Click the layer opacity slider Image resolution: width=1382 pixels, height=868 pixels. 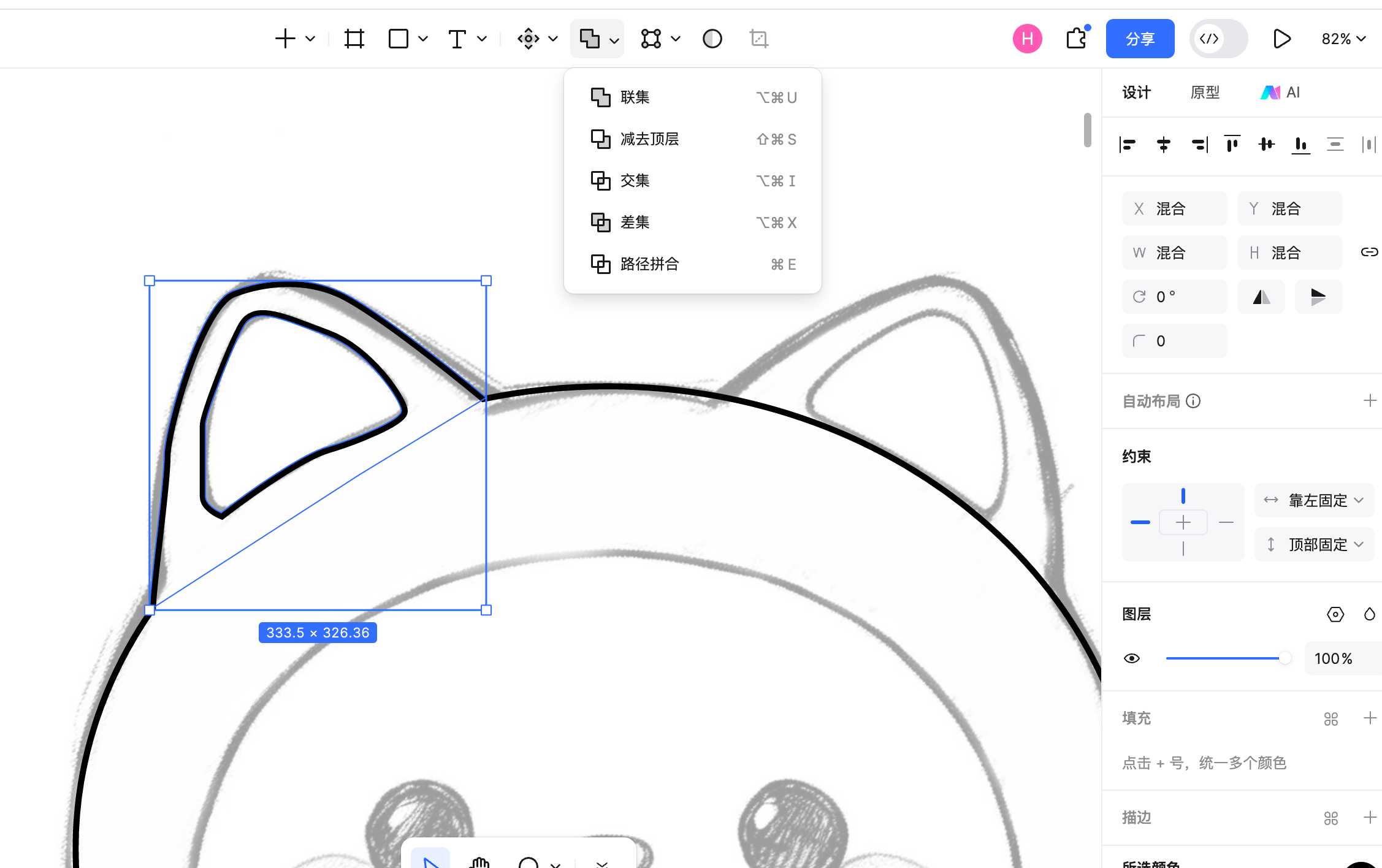point(1225,658)
